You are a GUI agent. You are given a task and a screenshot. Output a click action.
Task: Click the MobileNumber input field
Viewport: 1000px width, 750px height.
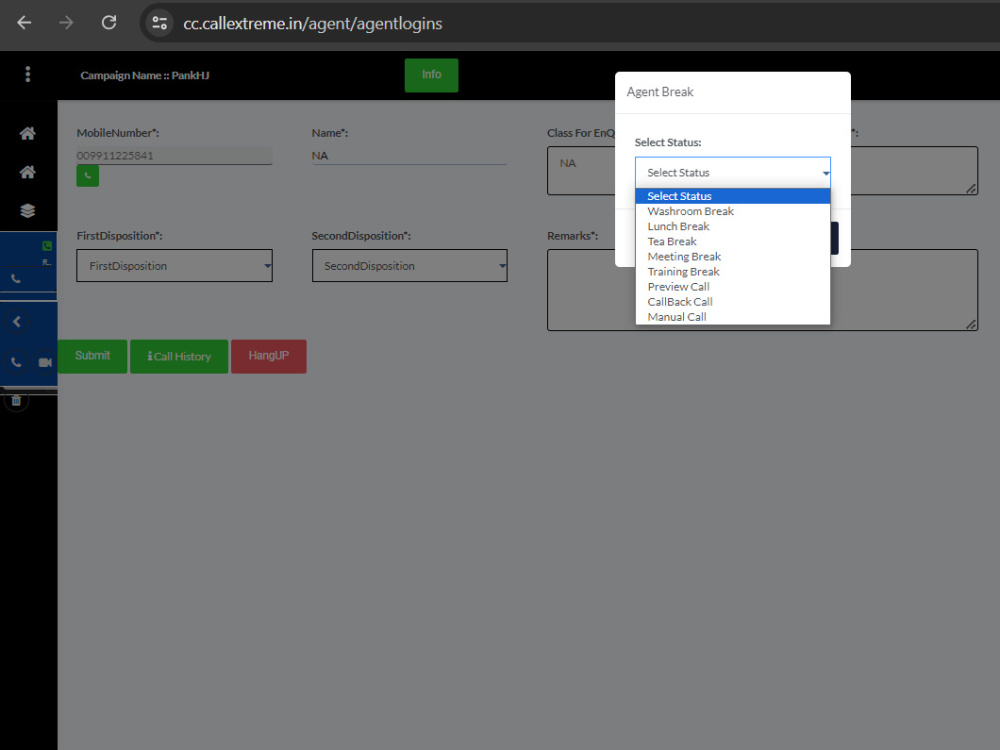(x=174, y=156)
